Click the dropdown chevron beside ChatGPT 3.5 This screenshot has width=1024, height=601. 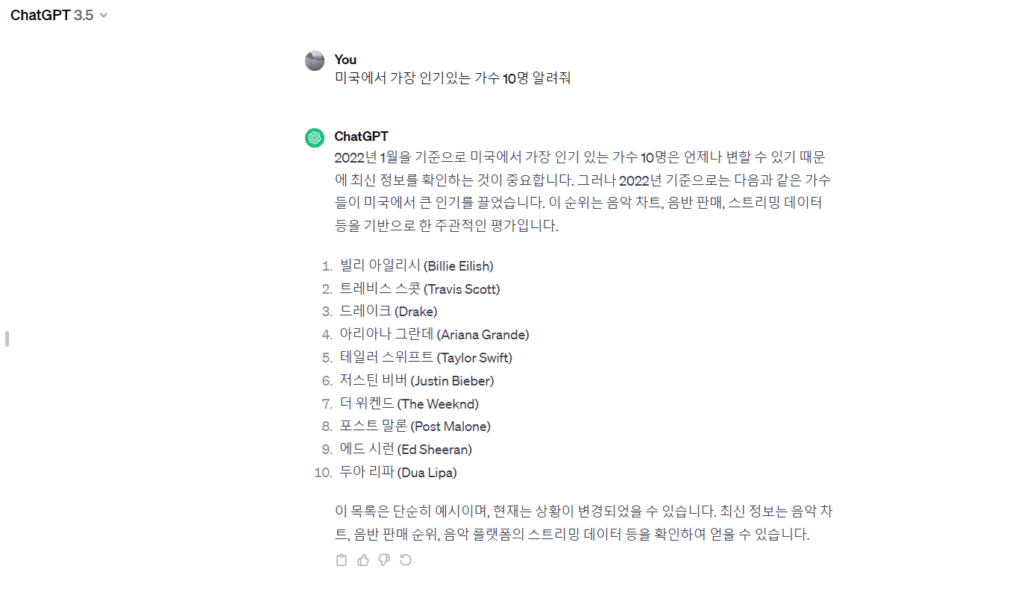pos(104,16)
